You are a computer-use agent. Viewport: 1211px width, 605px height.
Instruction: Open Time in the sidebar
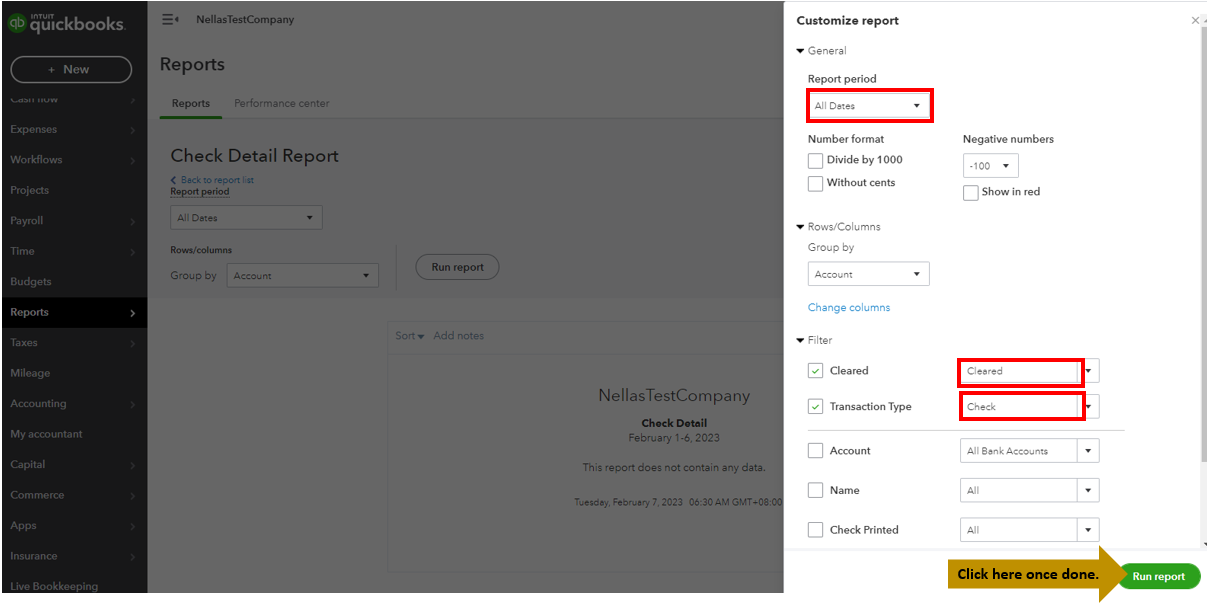[73, 252]
